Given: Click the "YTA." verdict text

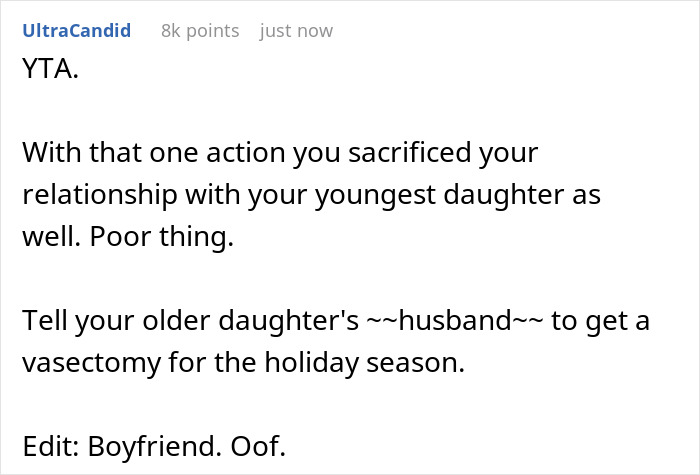Looking at the screenshot, I should click(x=50, y=69).
